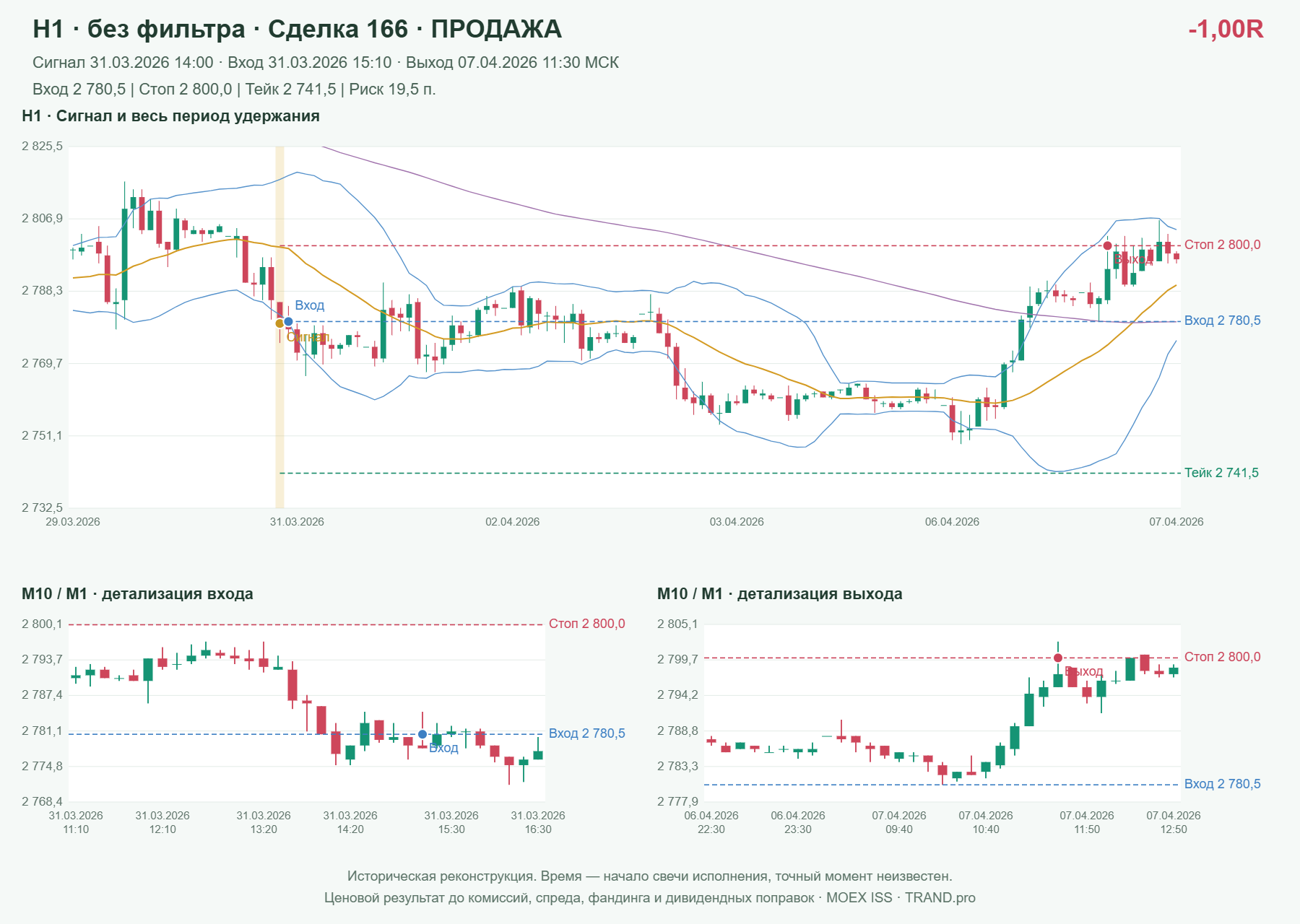Click "Вход 2 780,5" label in the entry detail chart
The width and height of the screenshot is (1300, 924).
tap(587, 733)
